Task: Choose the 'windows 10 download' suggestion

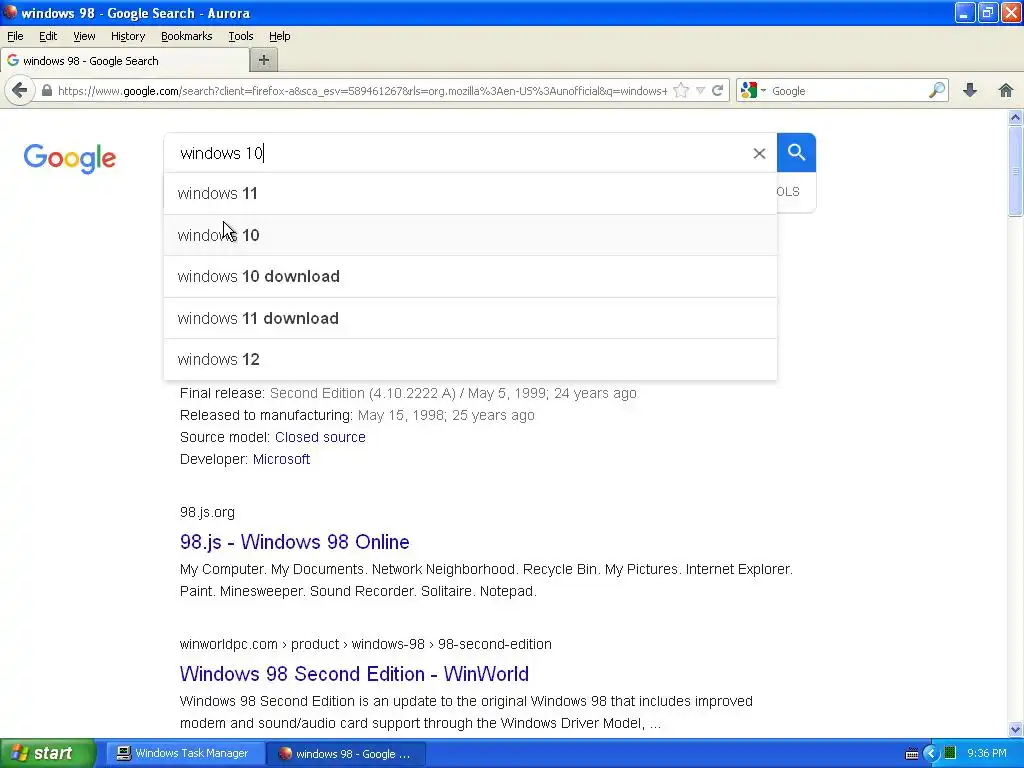Action: click(470, 276)
